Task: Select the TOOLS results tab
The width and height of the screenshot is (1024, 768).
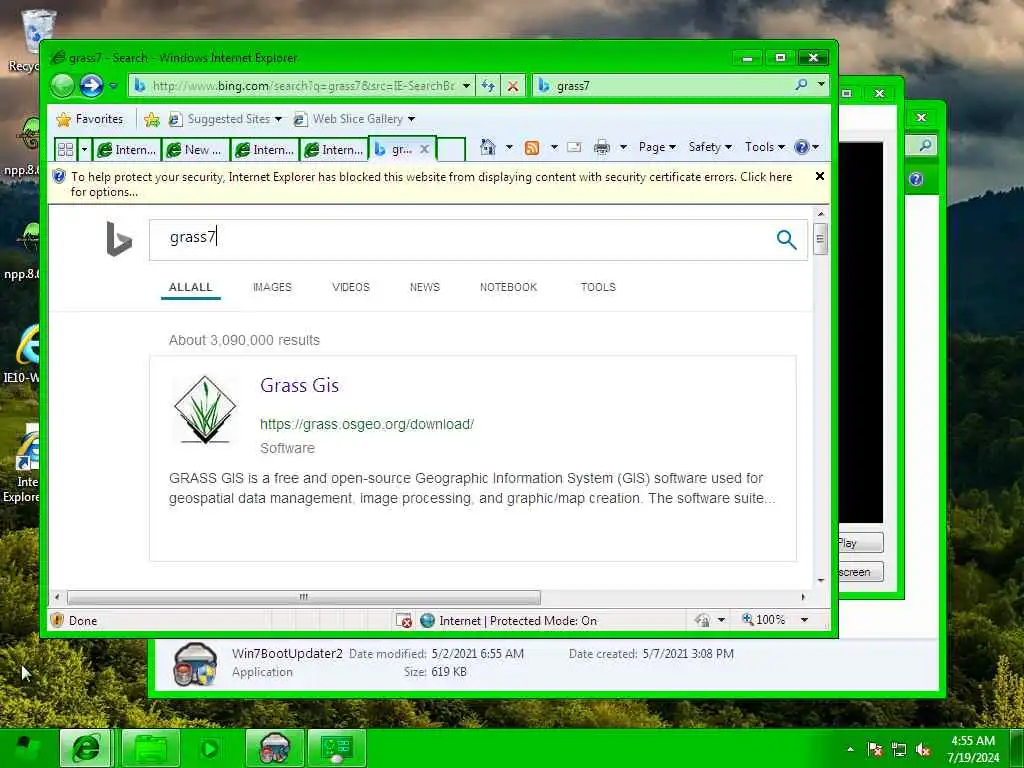Action: coord(598,287)
